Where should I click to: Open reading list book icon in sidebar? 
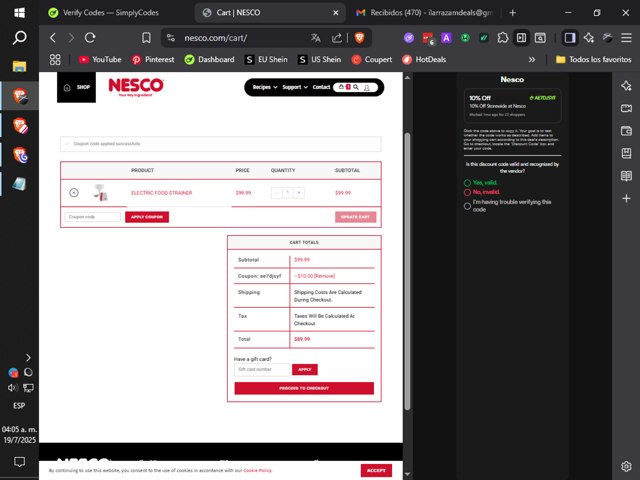click(x=626, y=176)
